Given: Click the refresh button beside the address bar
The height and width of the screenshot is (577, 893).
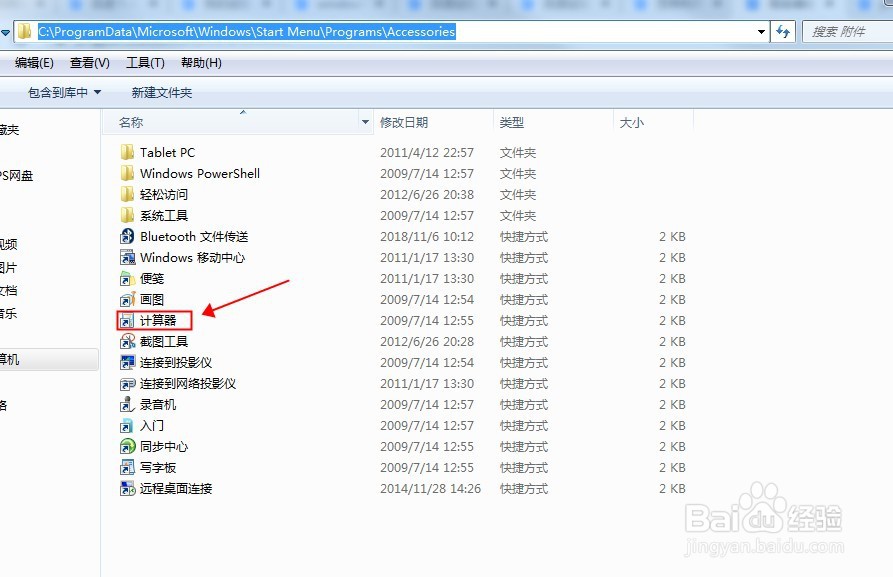Looking at the screenshot, I should coord(783,32).
